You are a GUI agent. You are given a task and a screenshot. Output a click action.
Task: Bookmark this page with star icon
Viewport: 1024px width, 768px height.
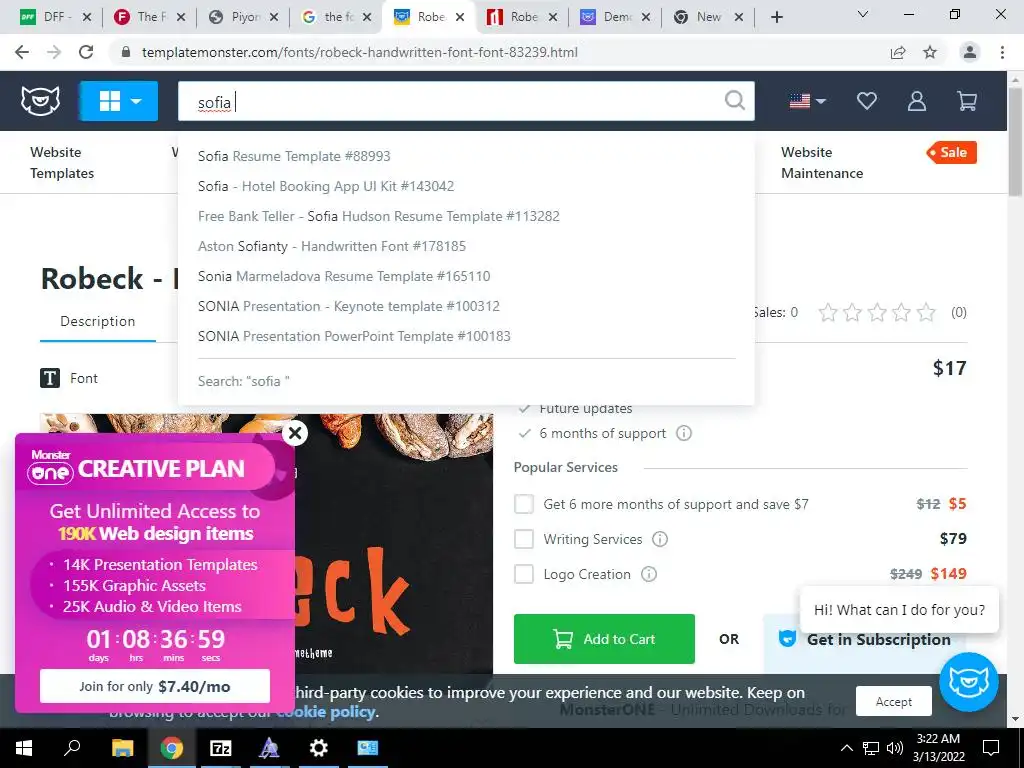(x=930, y=52)
